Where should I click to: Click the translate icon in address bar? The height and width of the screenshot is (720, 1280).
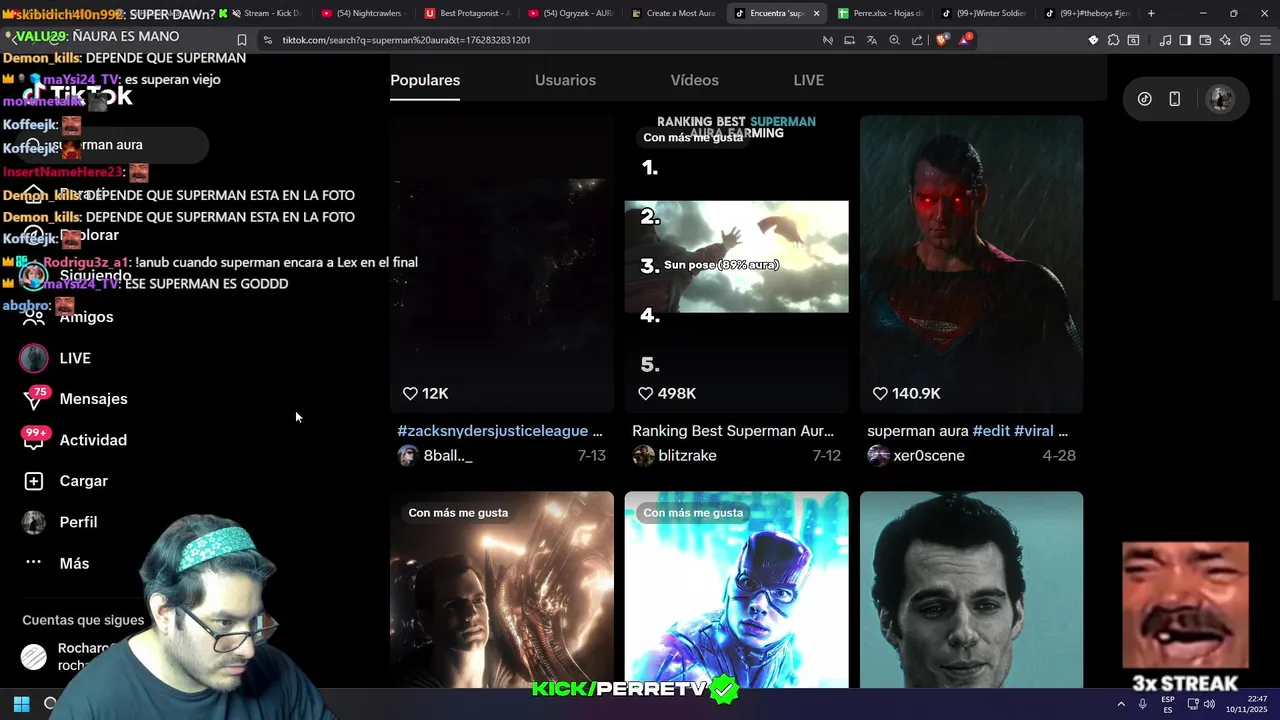872,40
